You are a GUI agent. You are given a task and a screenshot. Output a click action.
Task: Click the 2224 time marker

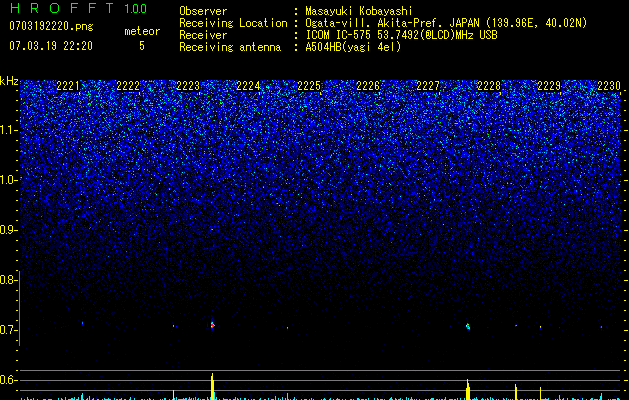point(248,86)
